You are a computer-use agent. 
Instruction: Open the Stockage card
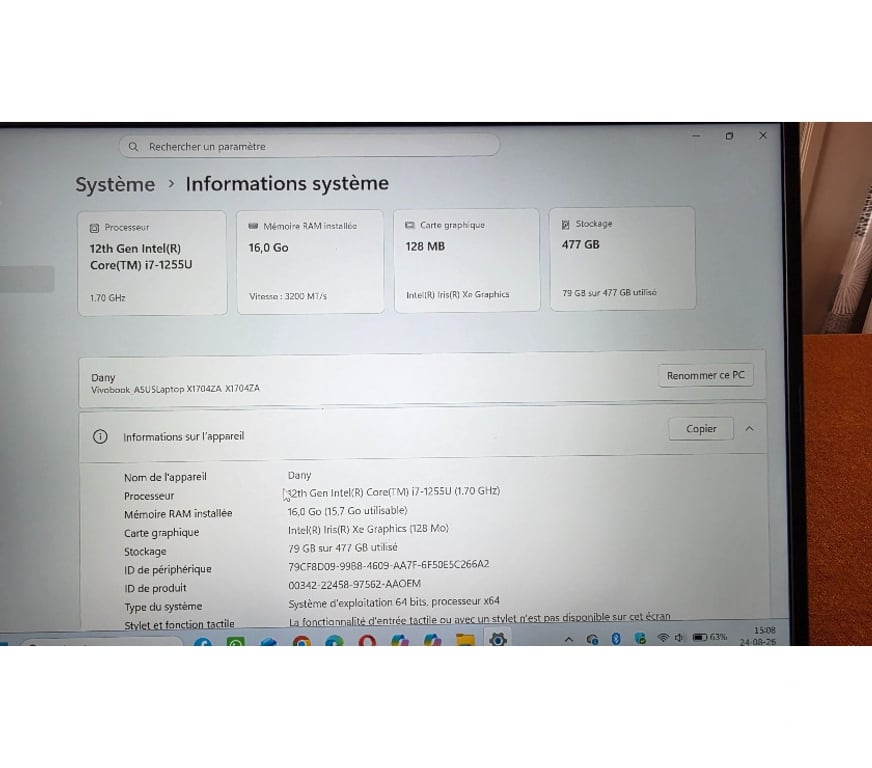pos(622,258)
